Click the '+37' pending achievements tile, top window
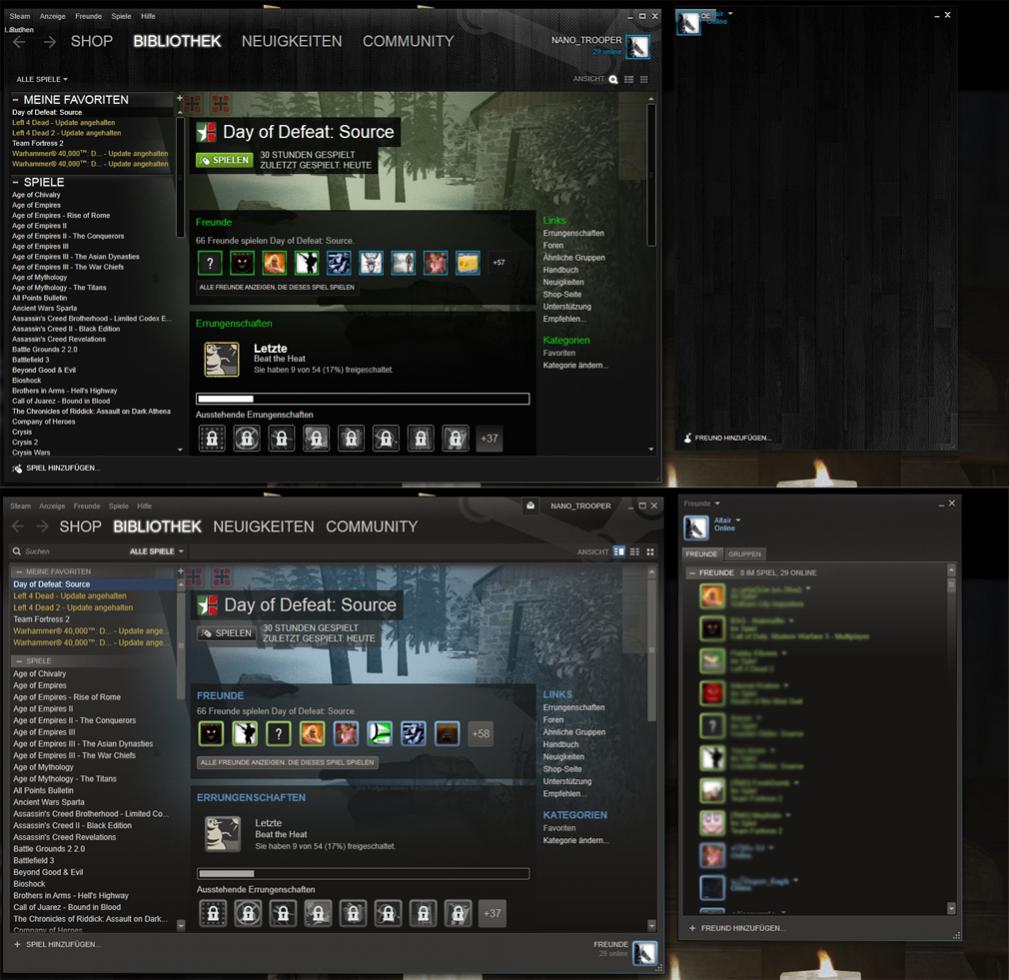Image resolution: width=1009 pixels, height=980 pixels. point(489,438)
